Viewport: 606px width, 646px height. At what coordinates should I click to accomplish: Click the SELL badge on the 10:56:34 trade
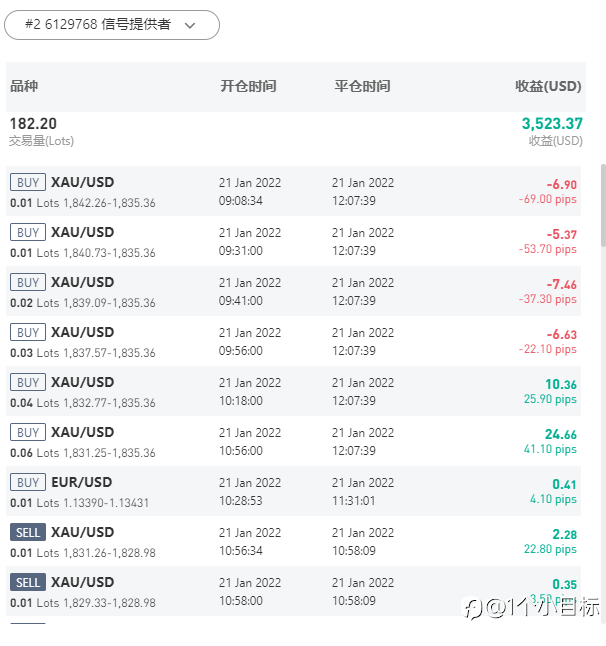(x=28, y=532)
